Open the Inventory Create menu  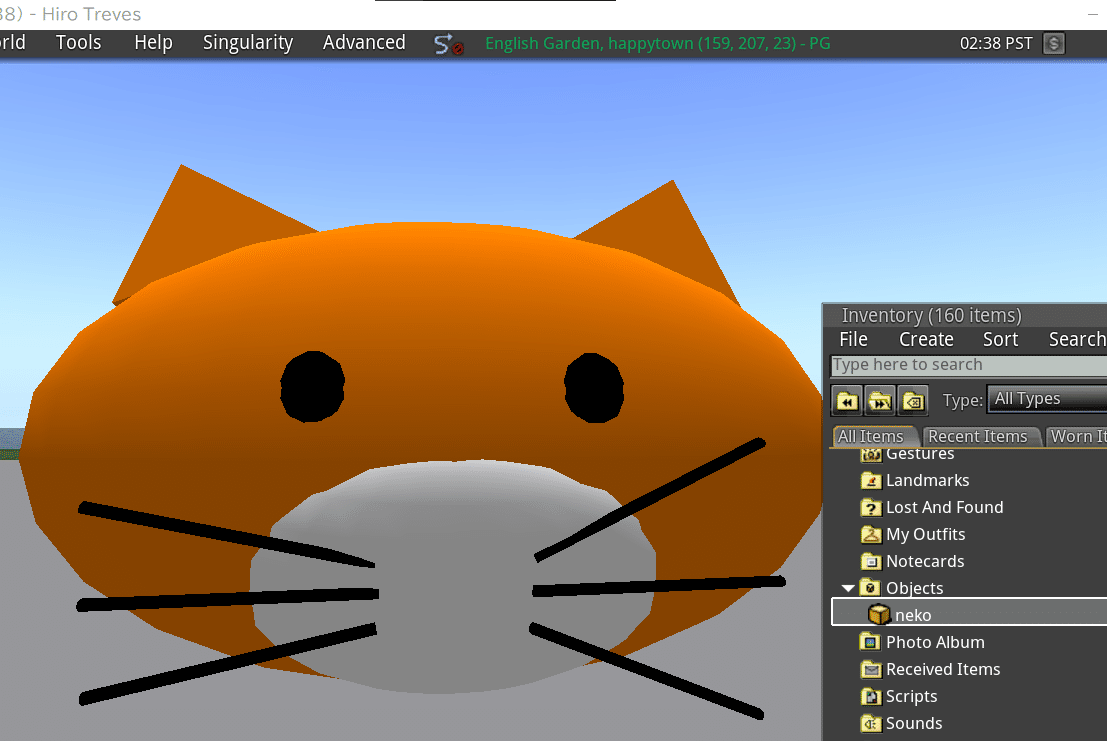[x=926, y=339]
